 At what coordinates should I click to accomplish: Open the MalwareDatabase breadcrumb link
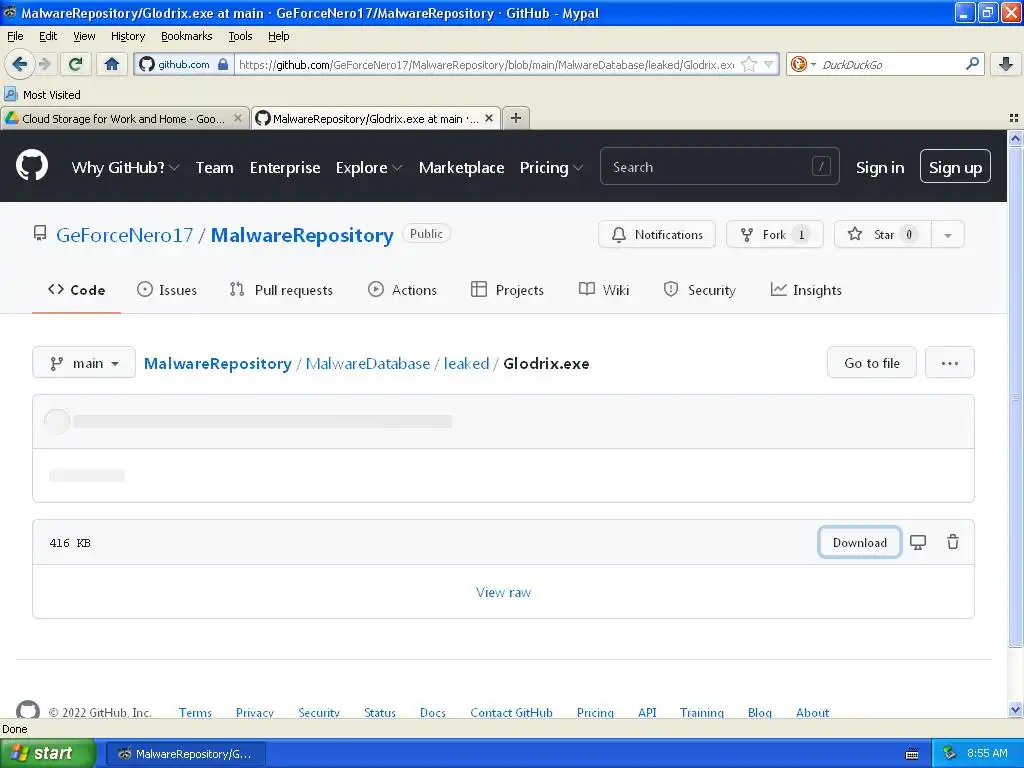[x=368, y=363]
